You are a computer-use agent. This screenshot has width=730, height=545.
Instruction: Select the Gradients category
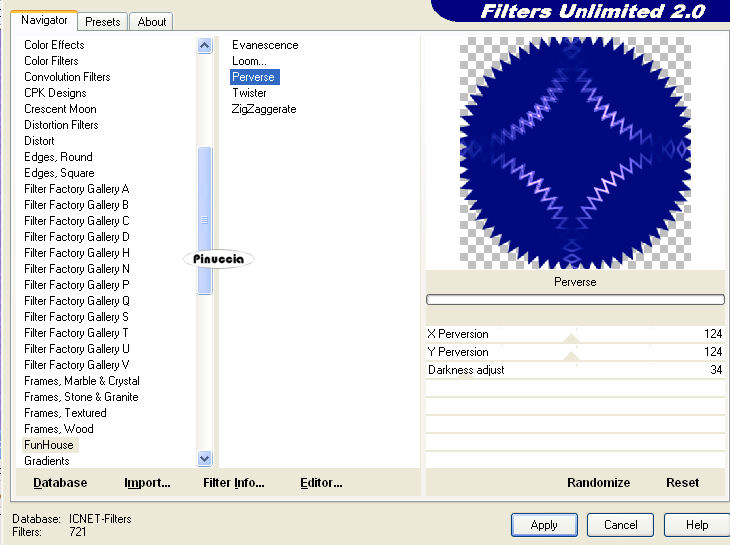pos(47,461)
